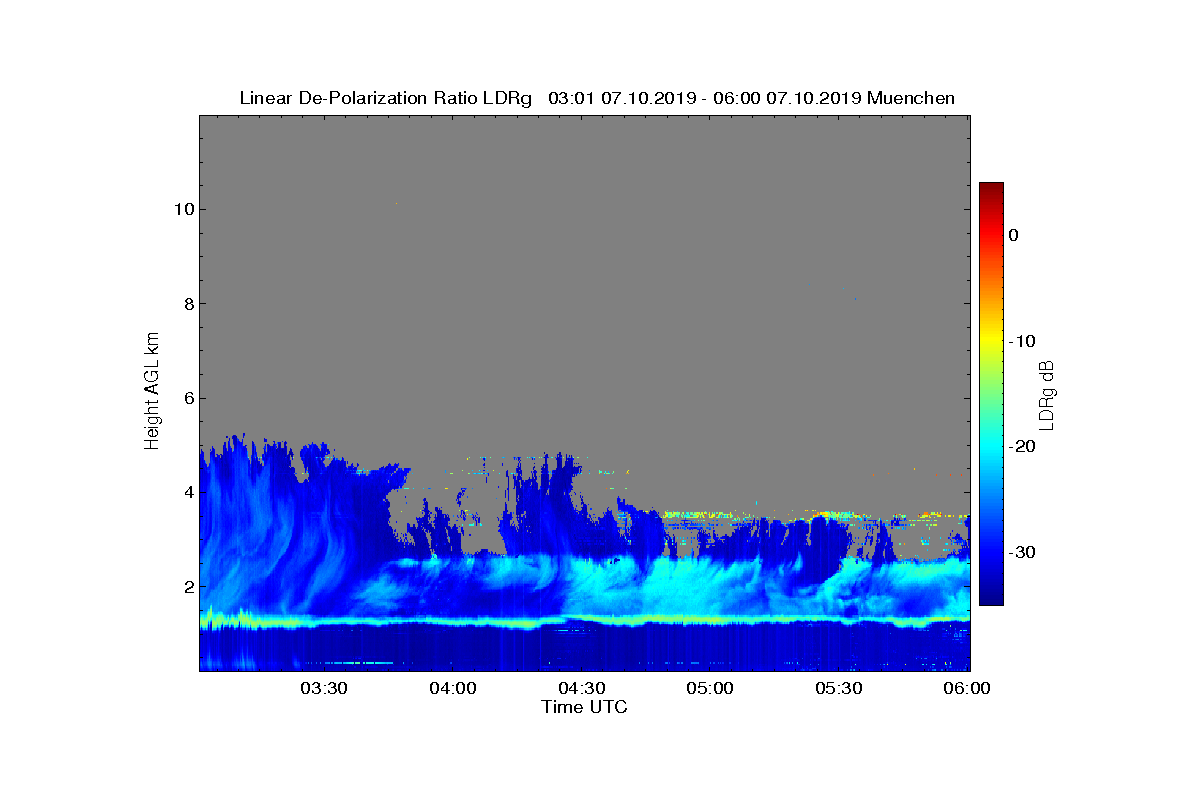Click the 'Height AGL km' axis label
The height and width of the screenshot is (800, 1200).
tap(152, 392)
